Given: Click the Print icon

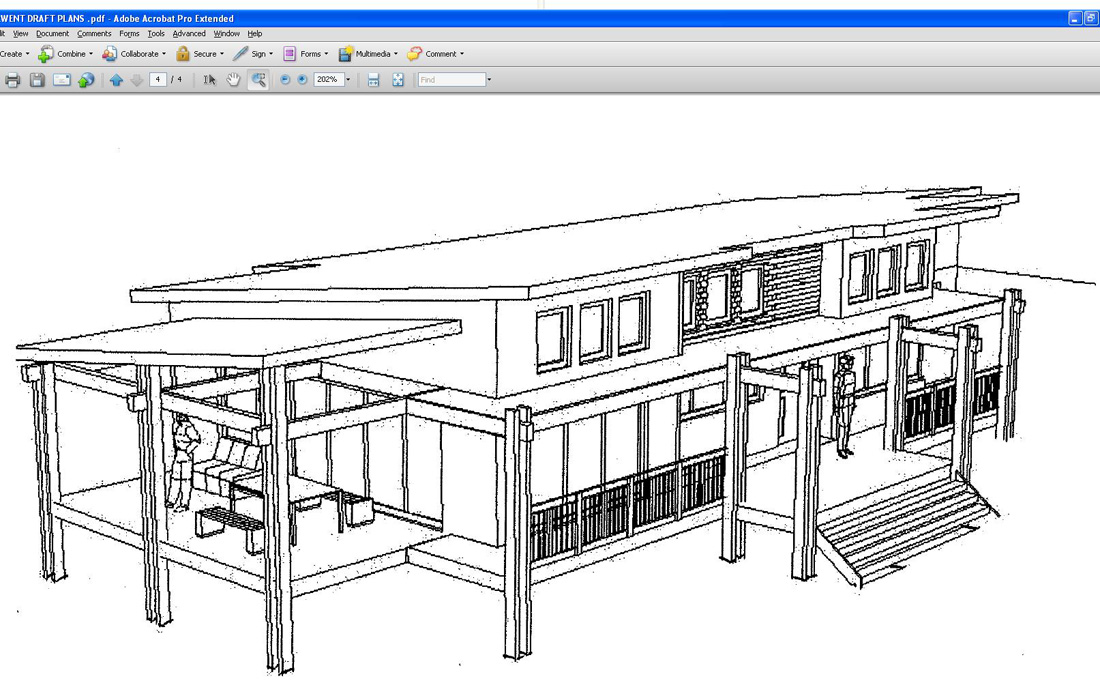Looking at the screenshot, I should click(x=12, y=80).
